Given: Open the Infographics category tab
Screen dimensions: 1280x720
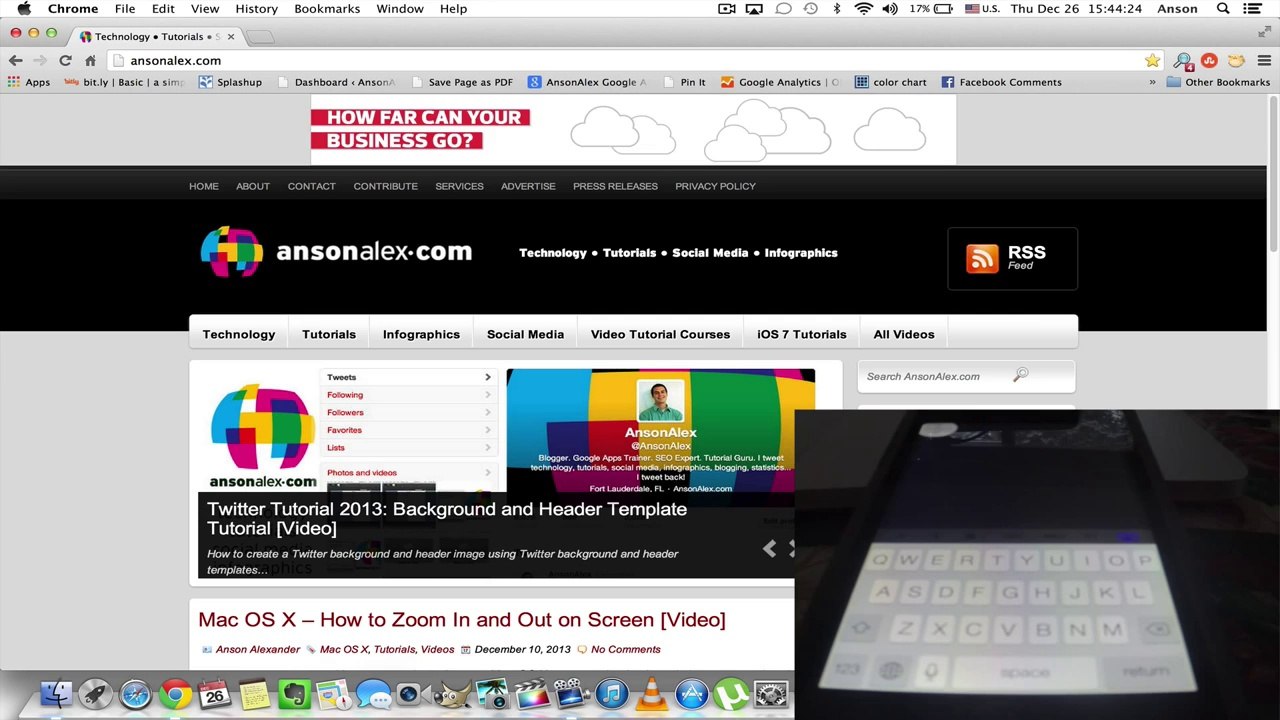Looking at the screenshot, I should tap(421, 334).
